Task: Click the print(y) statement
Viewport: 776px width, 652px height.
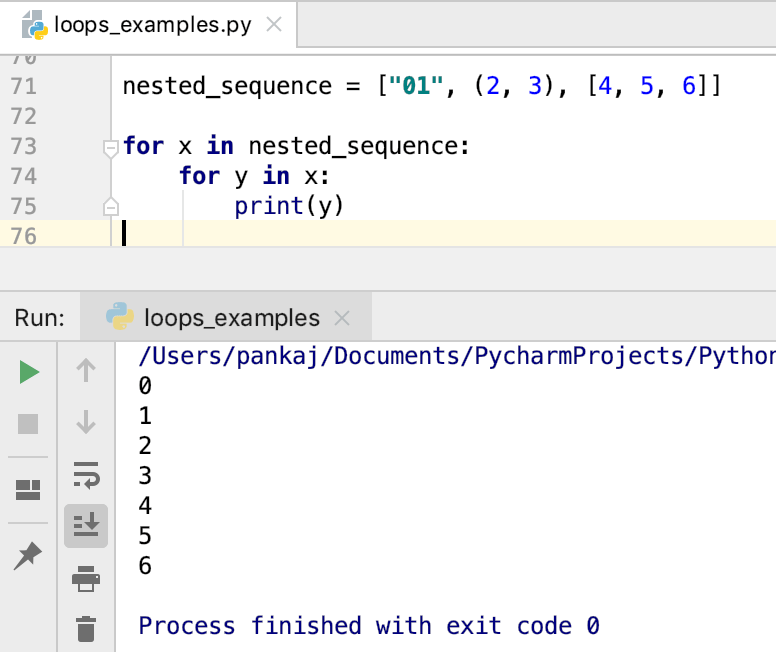Action: [289, 206]
